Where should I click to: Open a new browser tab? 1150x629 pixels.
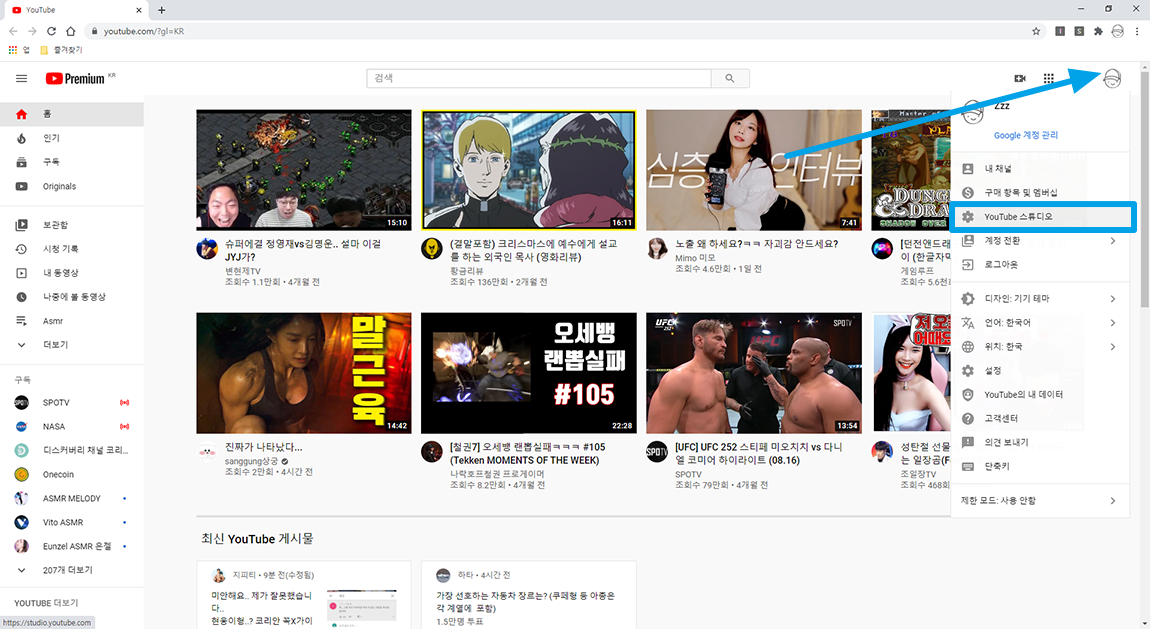coord(161,10)
